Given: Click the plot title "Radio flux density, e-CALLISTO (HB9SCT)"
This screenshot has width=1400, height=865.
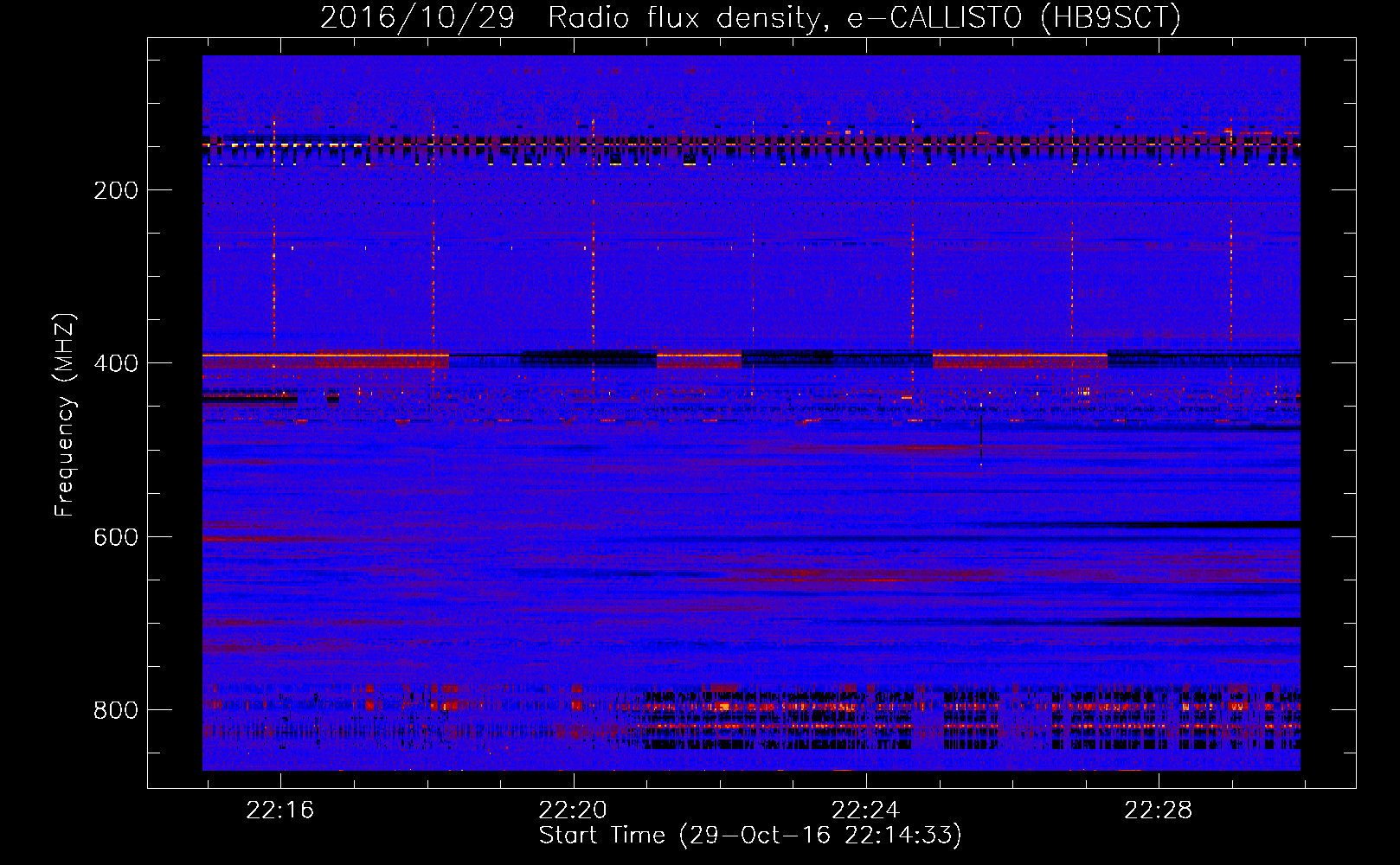Looking at the screenshot, I should [x=864, y=18].
